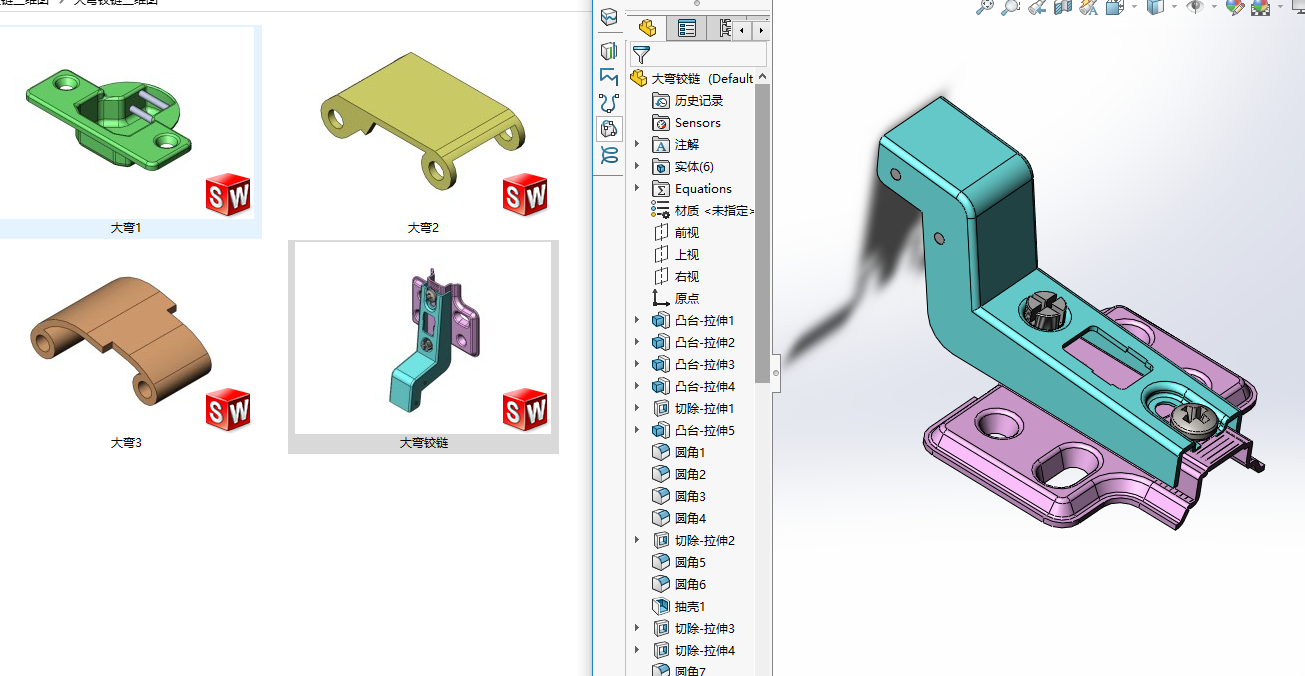The width and height of the screenshot is (1305, 676).
Task: Toggle the Hide/Show Items eye icon
Action: [x=1195, y=6]
